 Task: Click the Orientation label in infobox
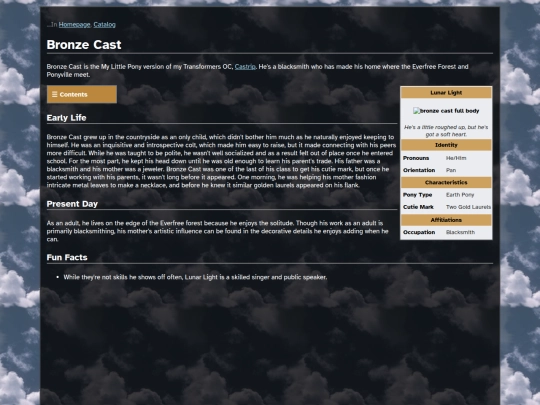(x=419, y=170)
